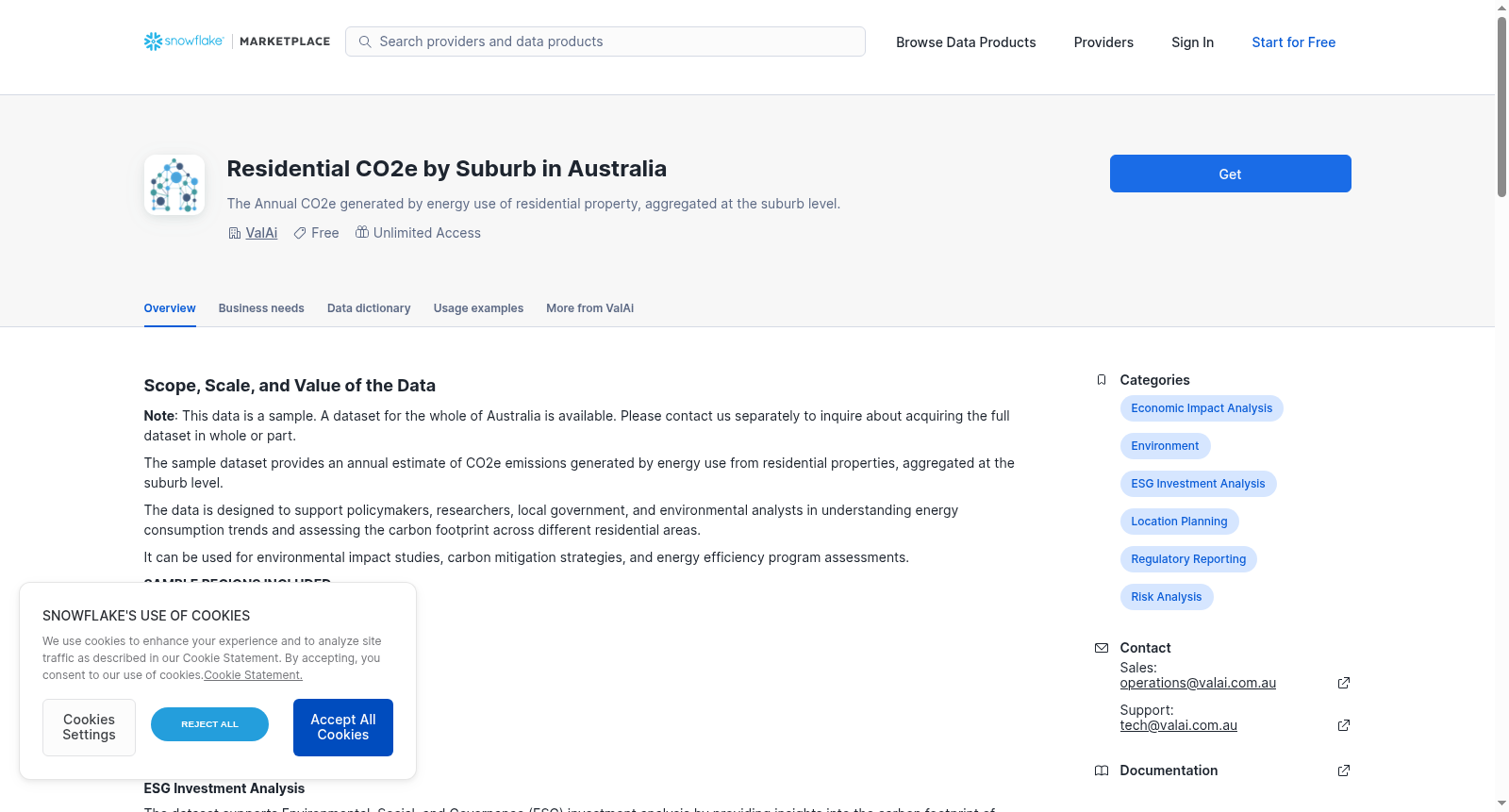
Task: Click the scrollbar up arrow
Action: click(1501, 8)
